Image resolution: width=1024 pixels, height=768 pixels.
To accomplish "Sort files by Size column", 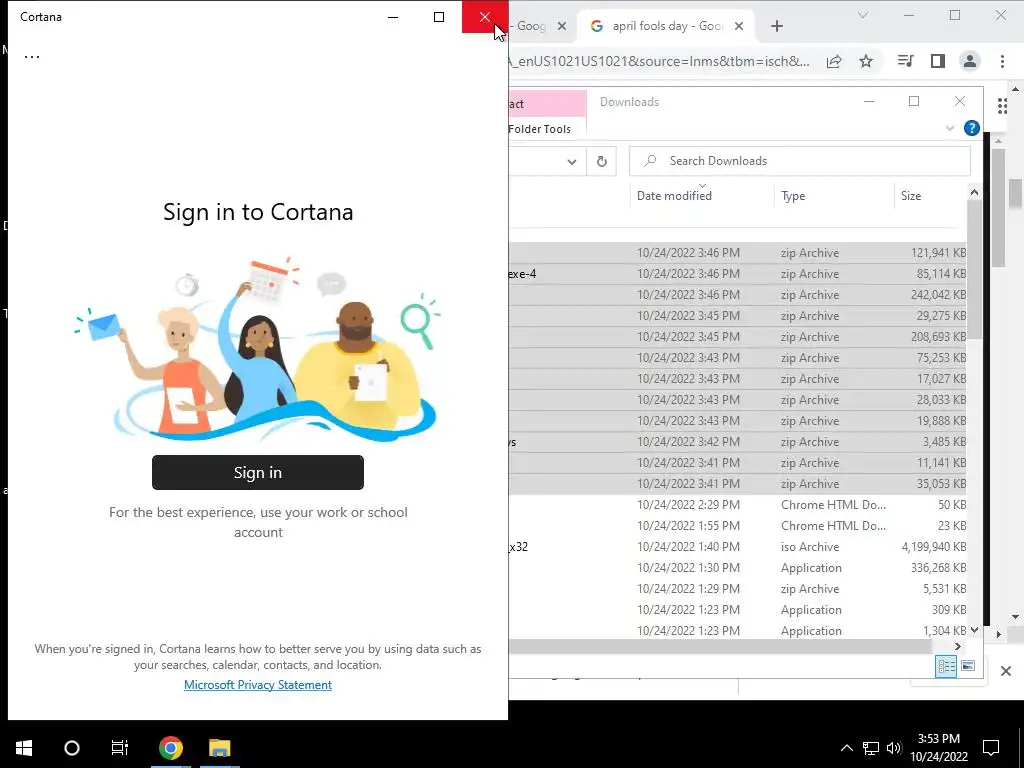I will point(931,195).
